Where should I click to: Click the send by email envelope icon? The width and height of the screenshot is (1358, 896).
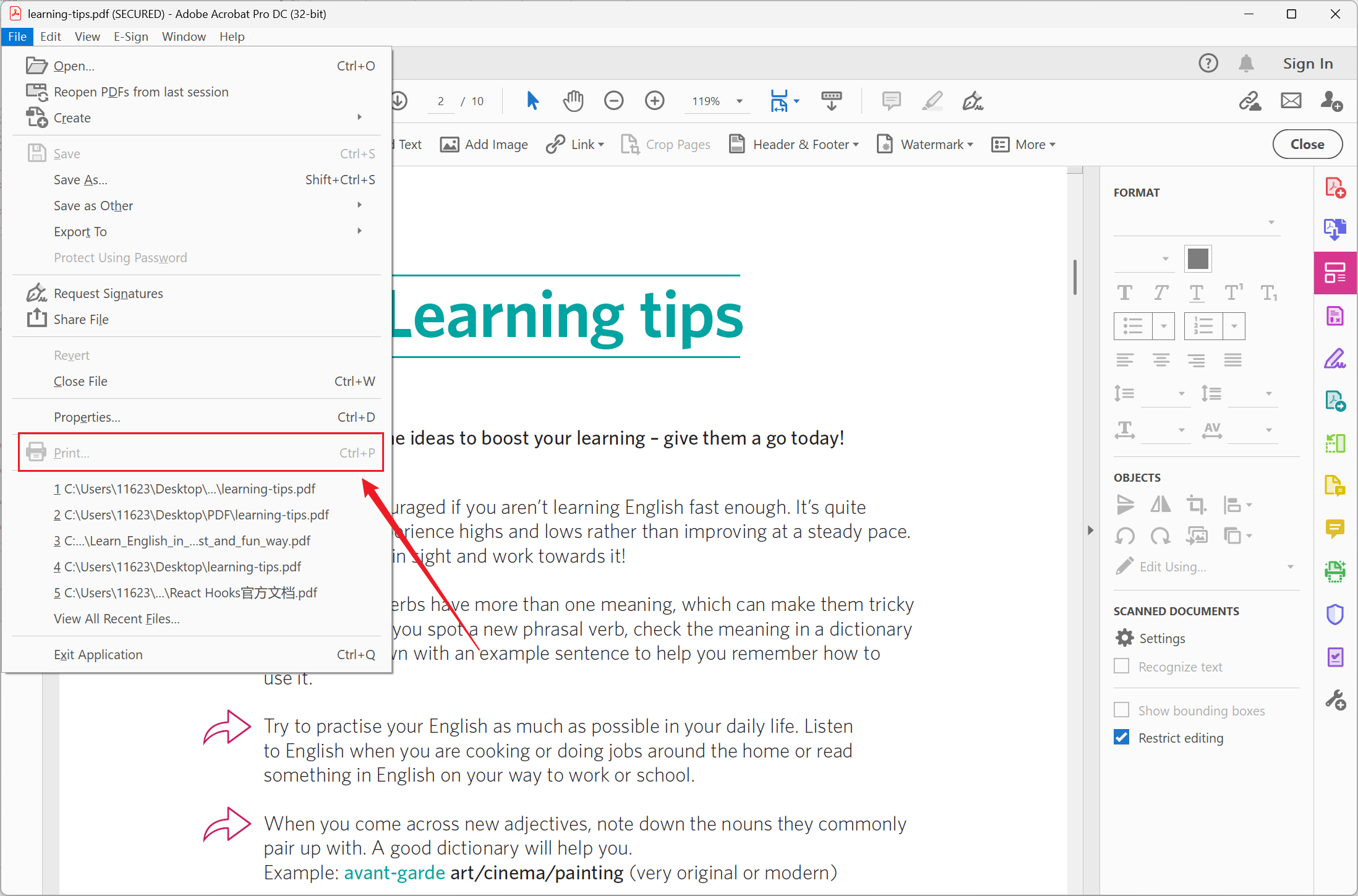[x=1291, y=101]
